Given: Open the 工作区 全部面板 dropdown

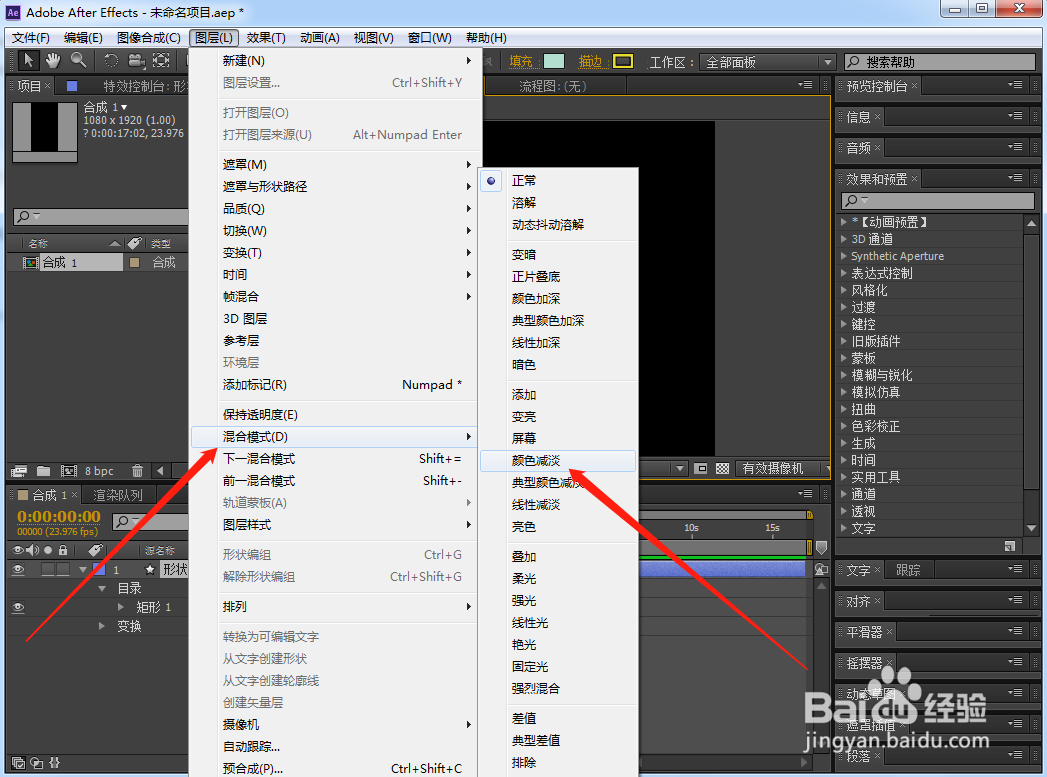Looking at the screenshot, I should pyautogui.click(x=767, y=62).
